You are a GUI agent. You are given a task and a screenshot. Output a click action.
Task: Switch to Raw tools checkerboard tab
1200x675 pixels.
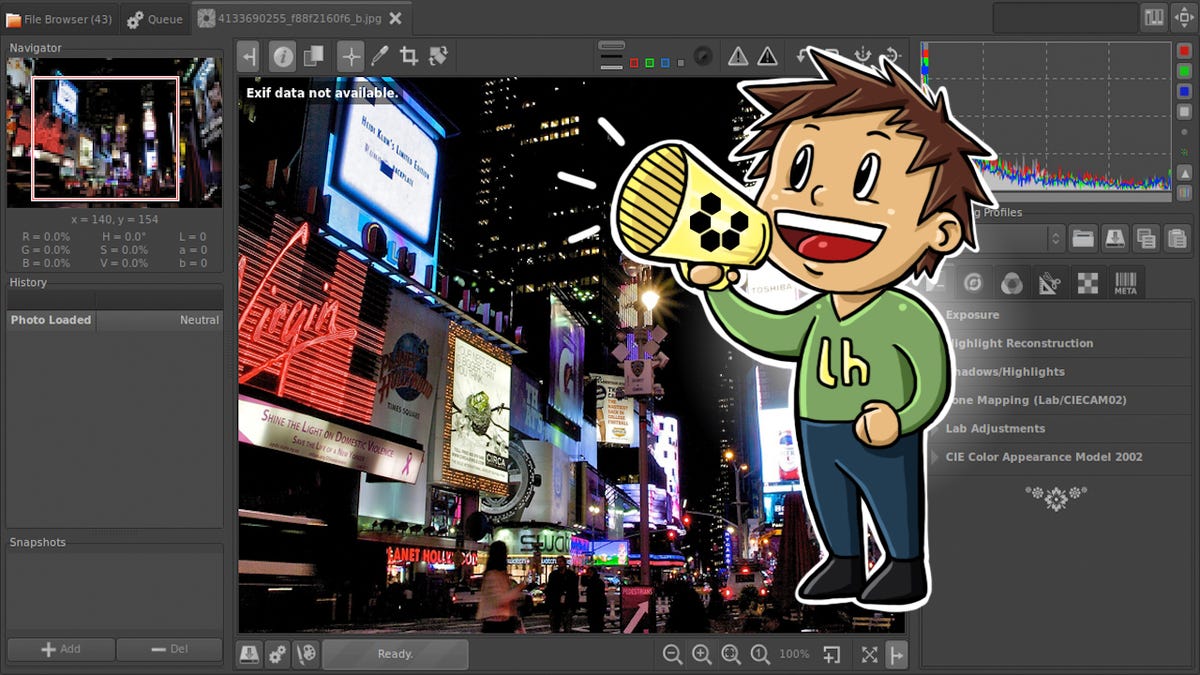click(1087, 284)
